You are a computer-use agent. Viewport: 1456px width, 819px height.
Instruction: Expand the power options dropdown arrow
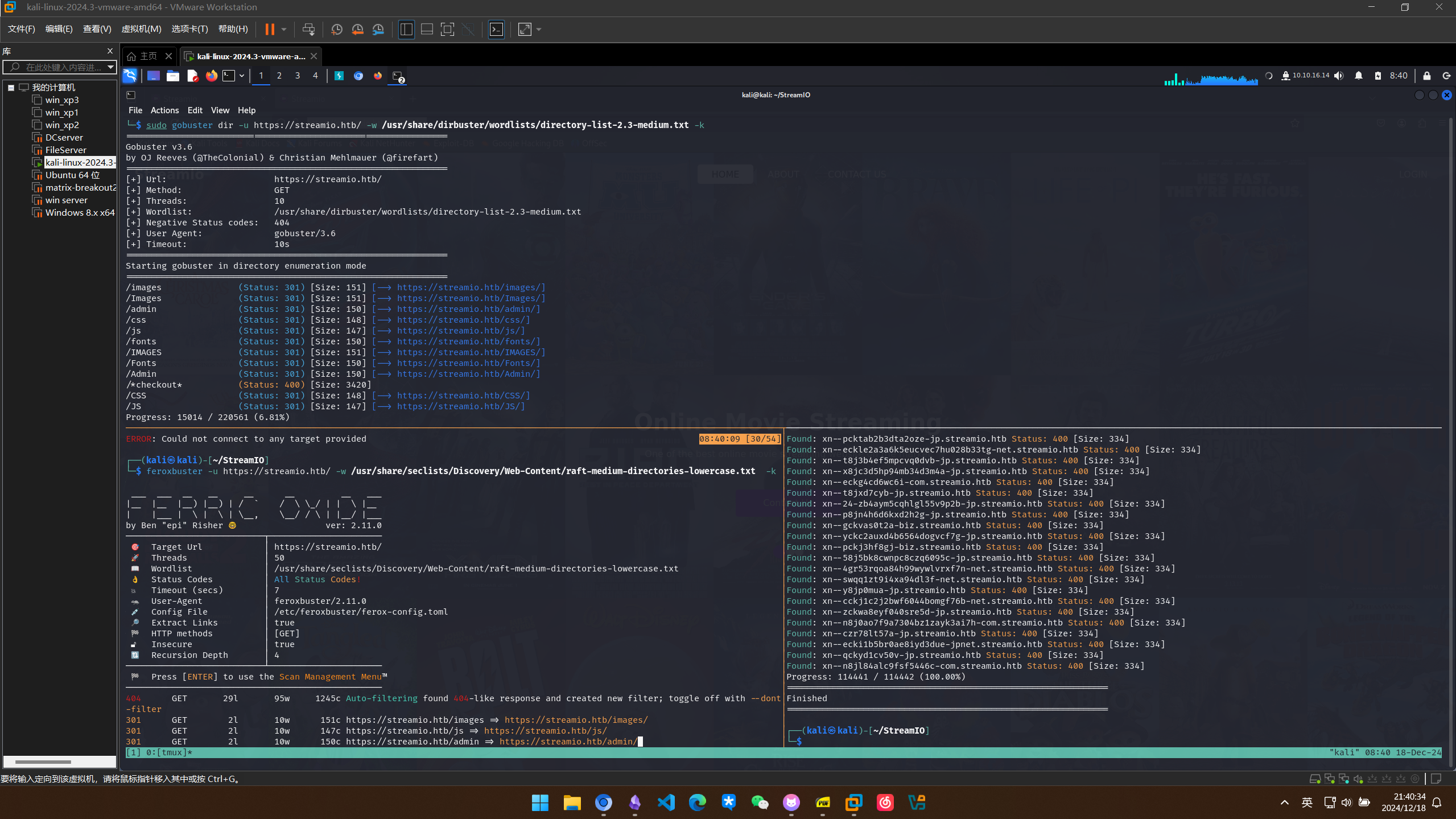pyautogui.click(x=283, y=29)
